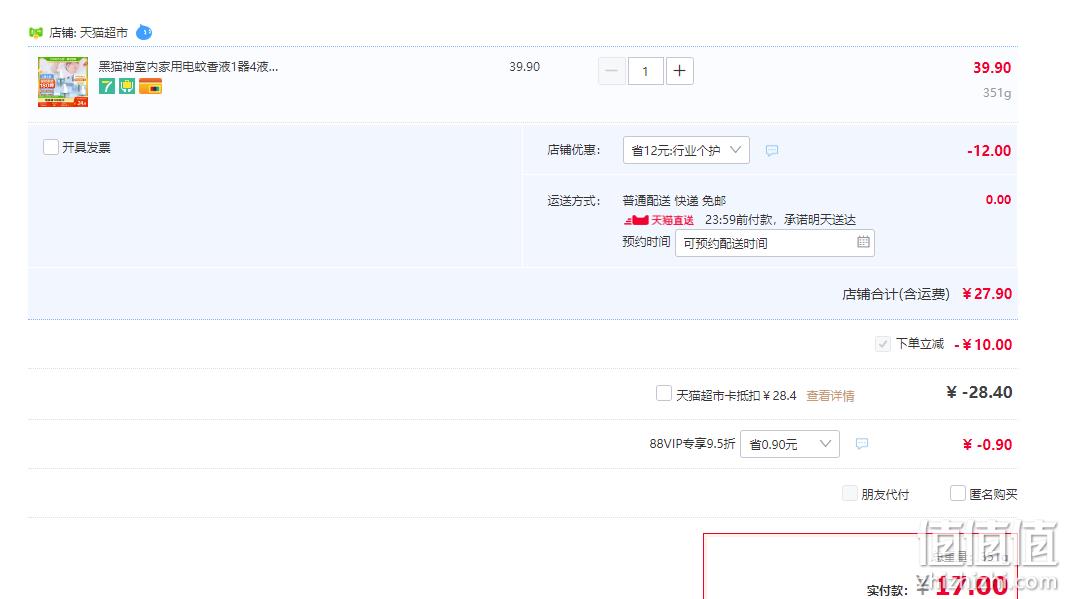Decrease quantity with the minus button

(x=612, y=71)
